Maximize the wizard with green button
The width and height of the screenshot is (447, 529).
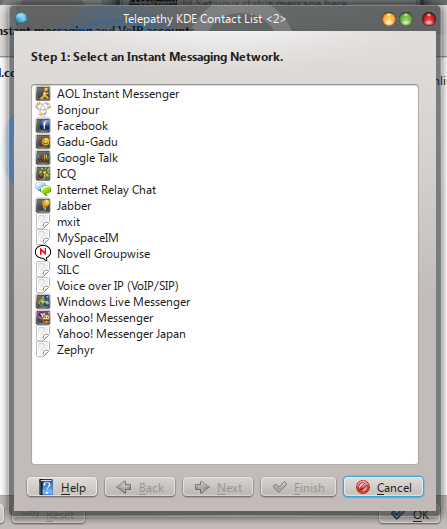[406, 19]
